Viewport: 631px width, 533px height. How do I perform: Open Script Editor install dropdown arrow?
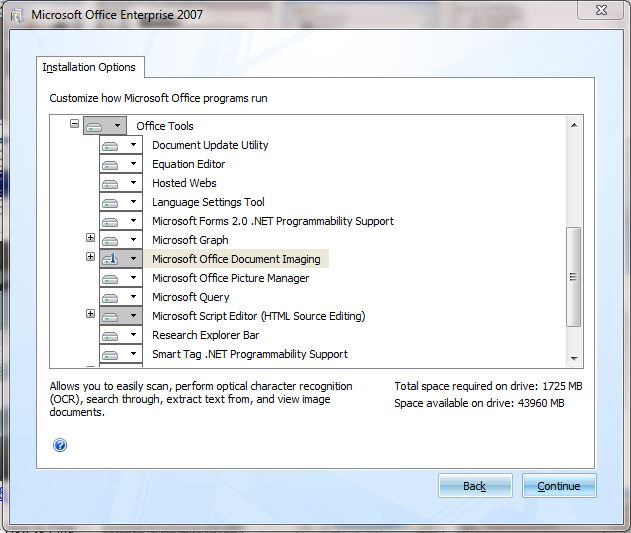(133, 315)
